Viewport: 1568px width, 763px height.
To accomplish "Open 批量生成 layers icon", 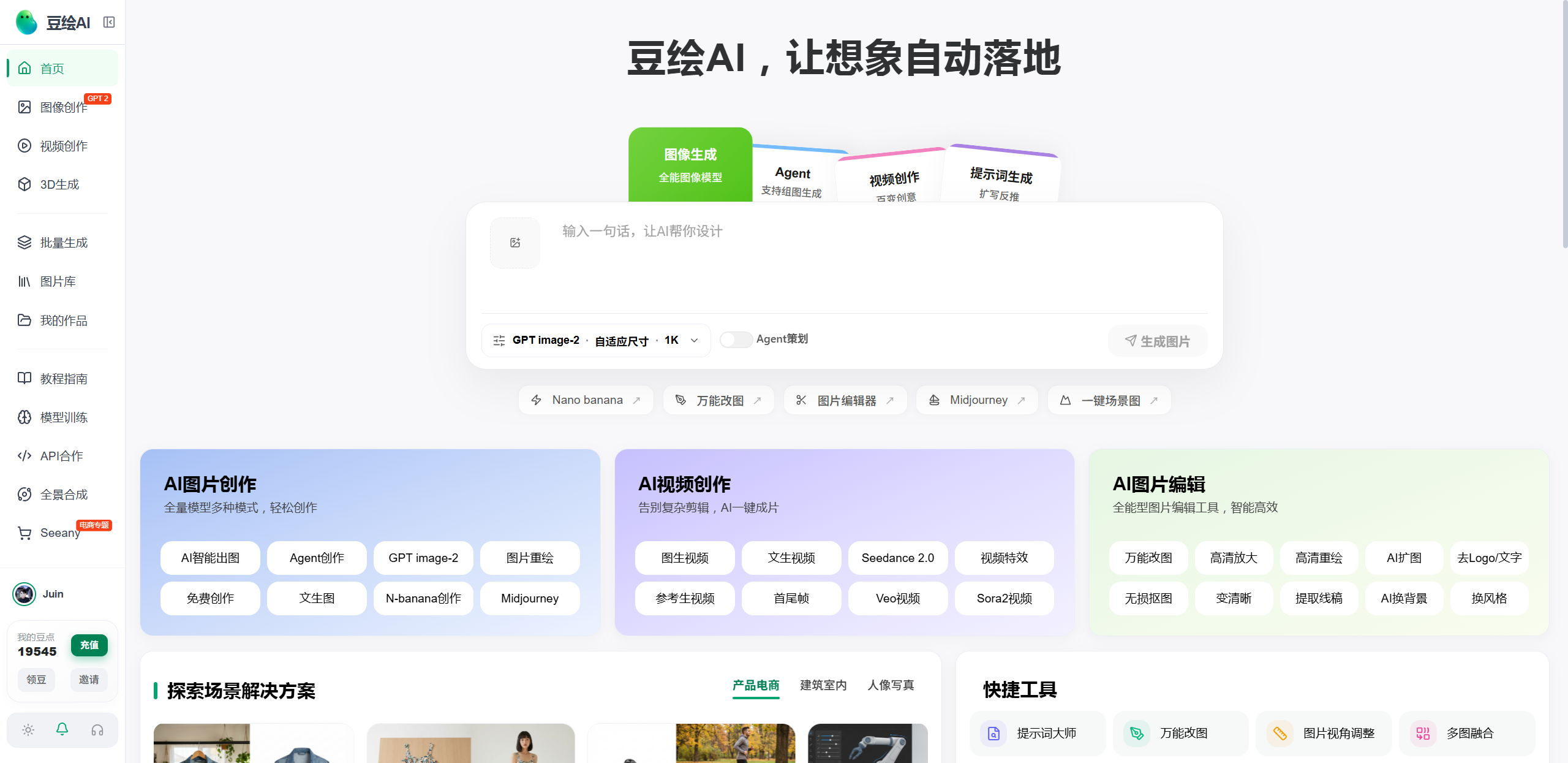I will pos(24,243).
